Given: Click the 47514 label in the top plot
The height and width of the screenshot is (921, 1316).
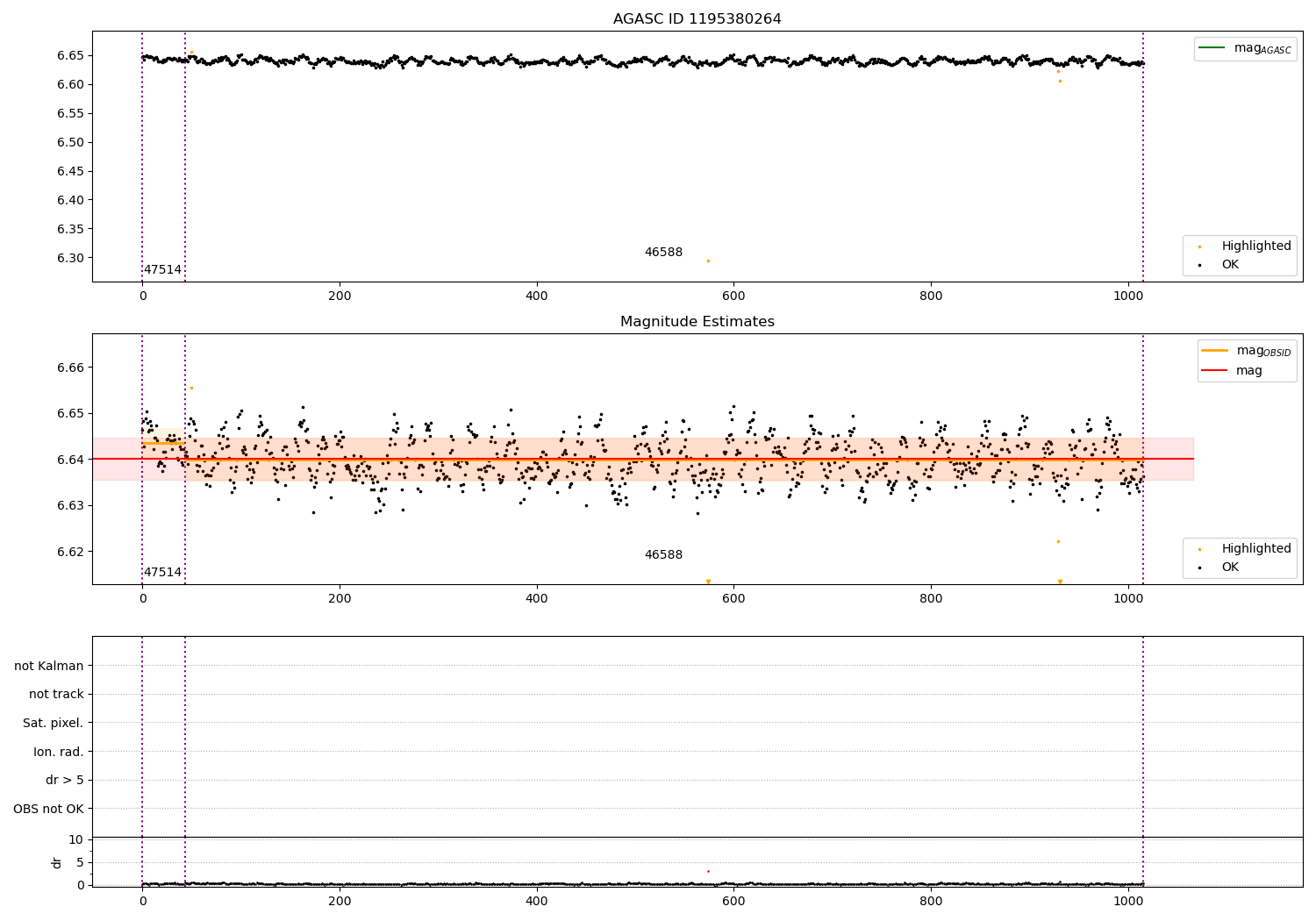Looking at the screenshot, I should coord(162,270).
